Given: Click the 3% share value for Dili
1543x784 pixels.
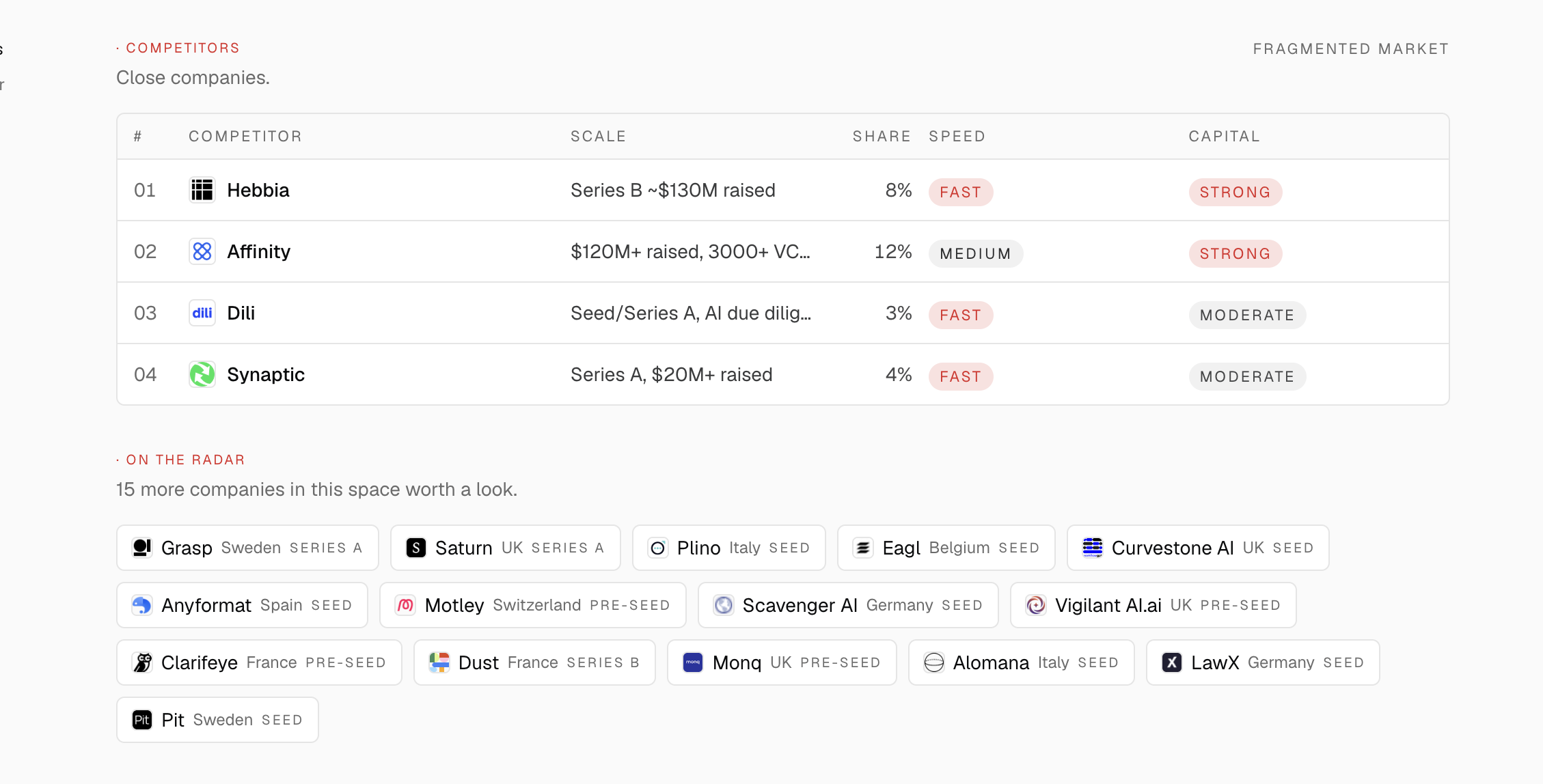Looking at the screenshot, I should tap(899, 313).
